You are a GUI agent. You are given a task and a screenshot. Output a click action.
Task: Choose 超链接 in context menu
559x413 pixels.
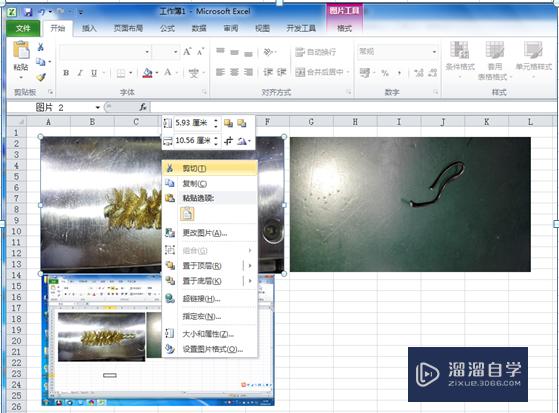pos(210,299)
